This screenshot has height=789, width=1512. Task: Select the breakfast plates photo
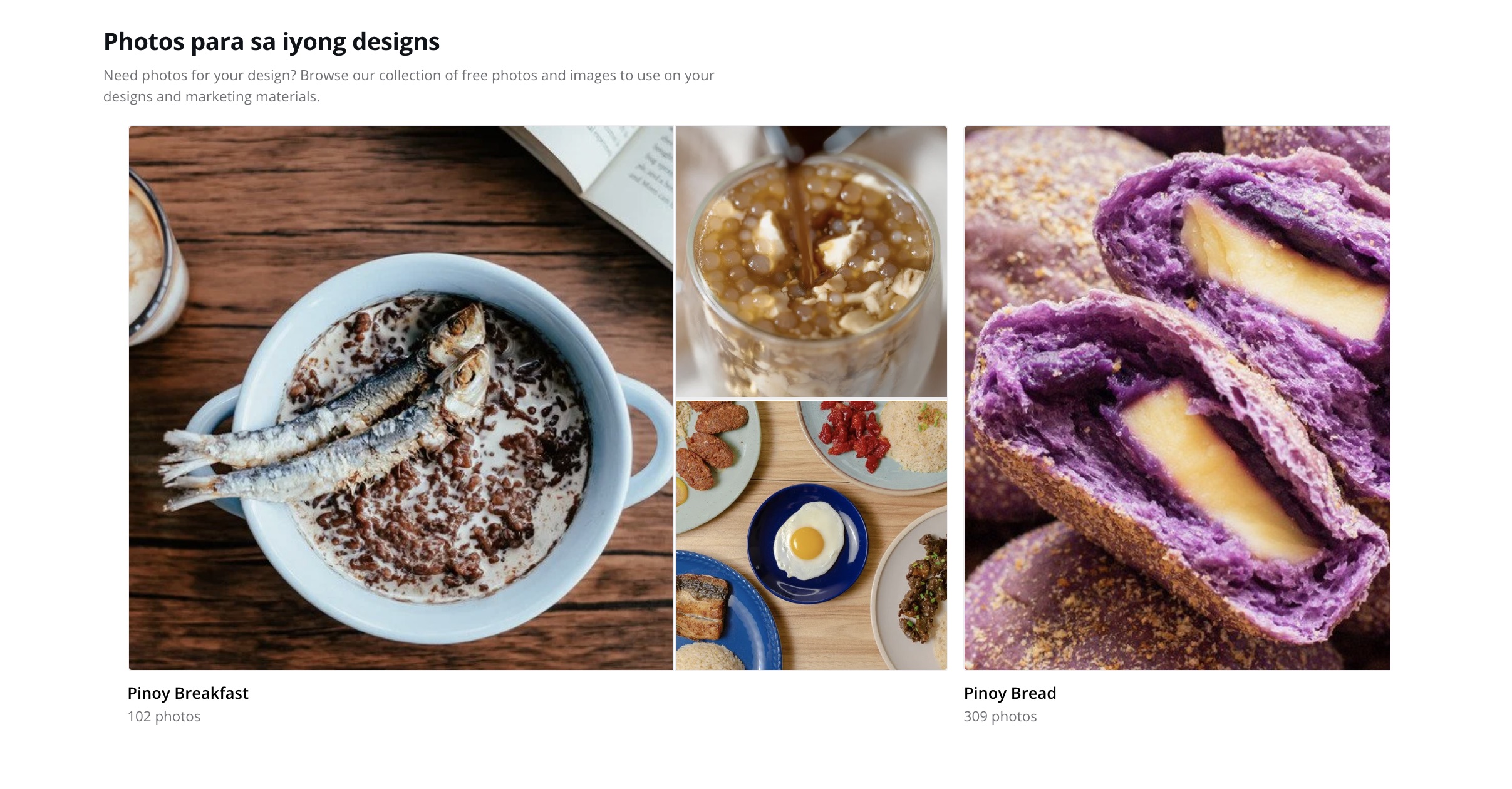pyautogui.click(x=812, y=535)
